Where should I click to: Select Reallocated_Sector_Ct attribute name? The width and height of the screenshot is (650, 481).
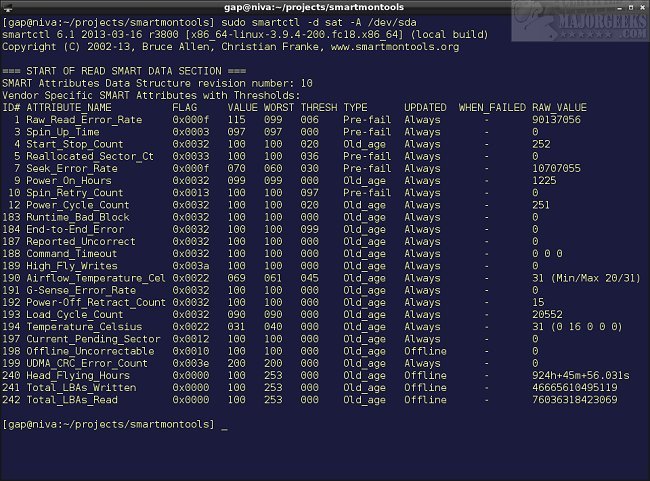coord(90,156)
